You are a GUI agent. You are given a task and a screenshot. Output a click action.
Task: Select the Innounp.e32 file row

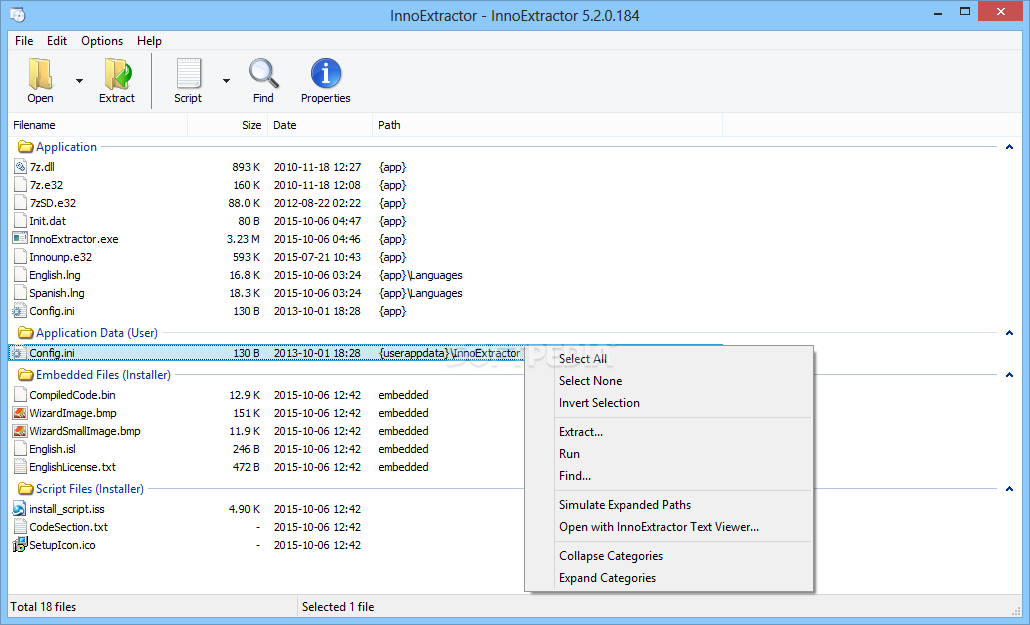pyautogui.click(x=365, y=257)
